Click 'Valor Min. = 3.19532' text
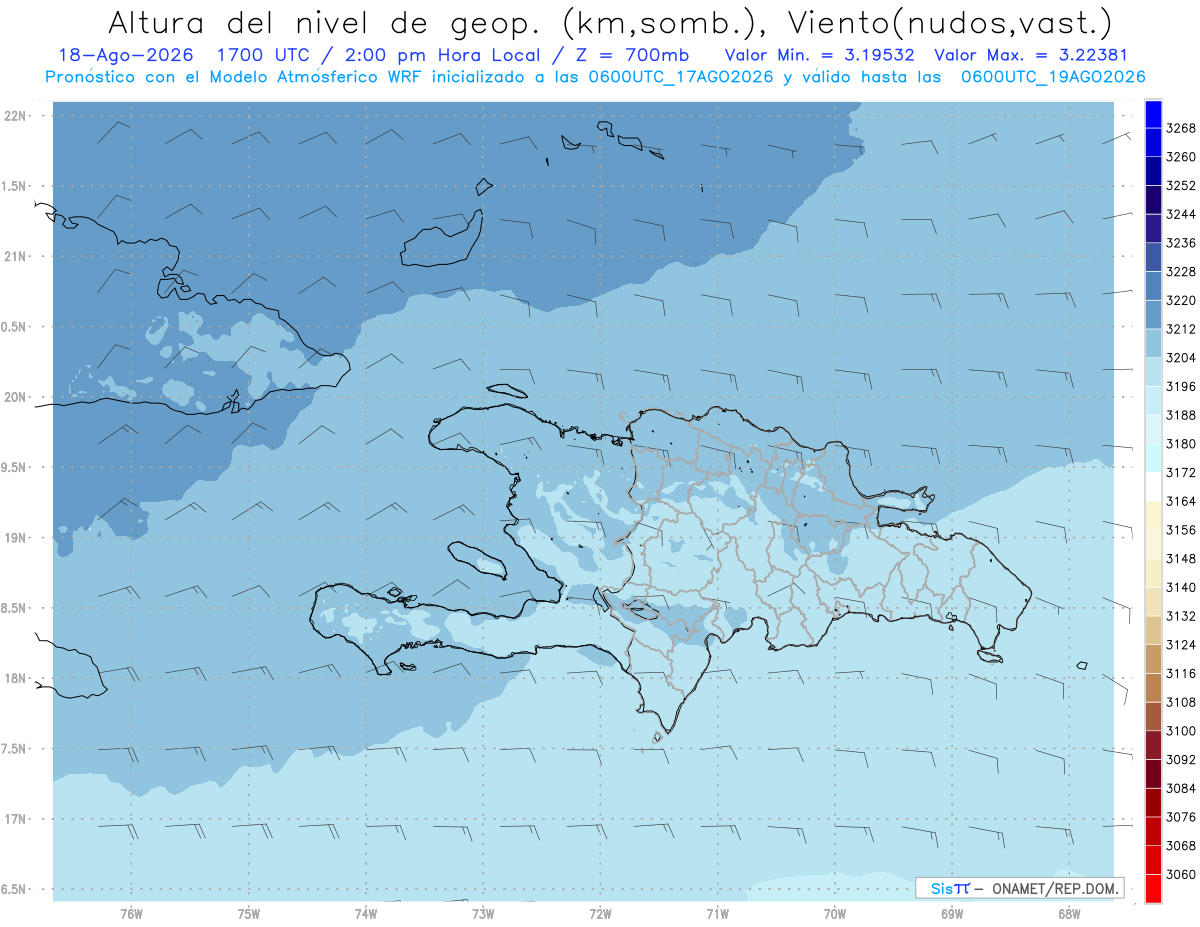 [819, 55]
